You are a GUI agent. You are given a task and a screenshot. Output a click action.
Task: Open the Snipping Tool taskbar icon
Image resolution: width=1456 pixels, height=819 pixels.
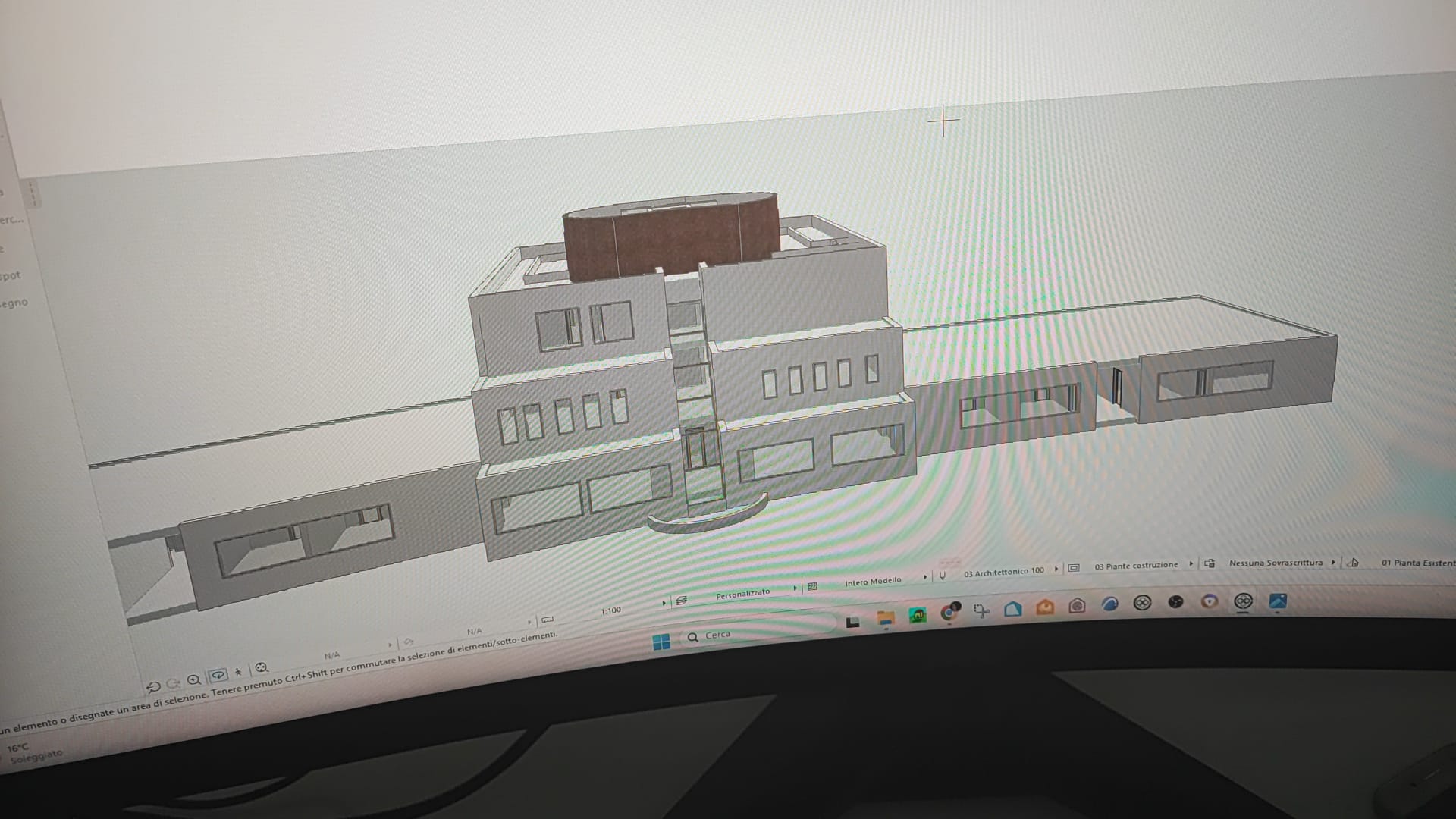tap(981, 610)
